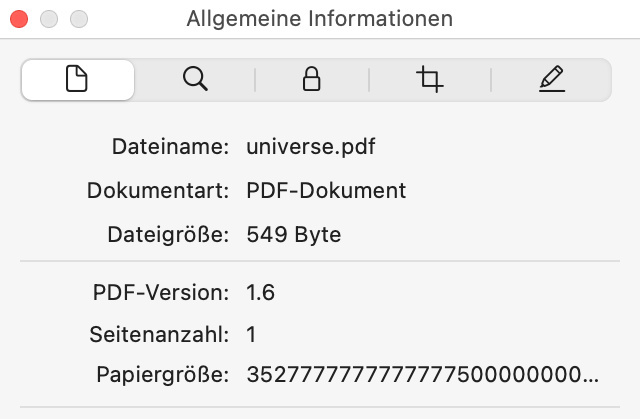Image resolution: width=640 pixels, height=419 pixels.
Task: Close the Allgemeine Informationen window
Action: point(19,19)
